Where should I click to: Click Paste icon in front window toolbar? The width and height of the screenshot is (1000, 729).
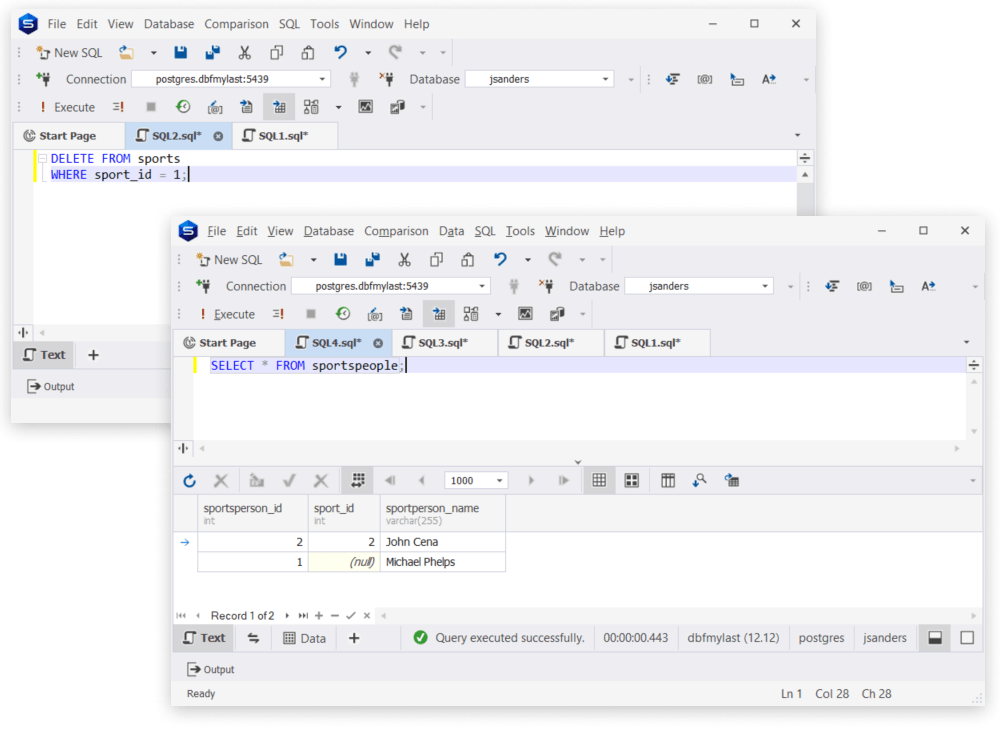pos(468,260)
